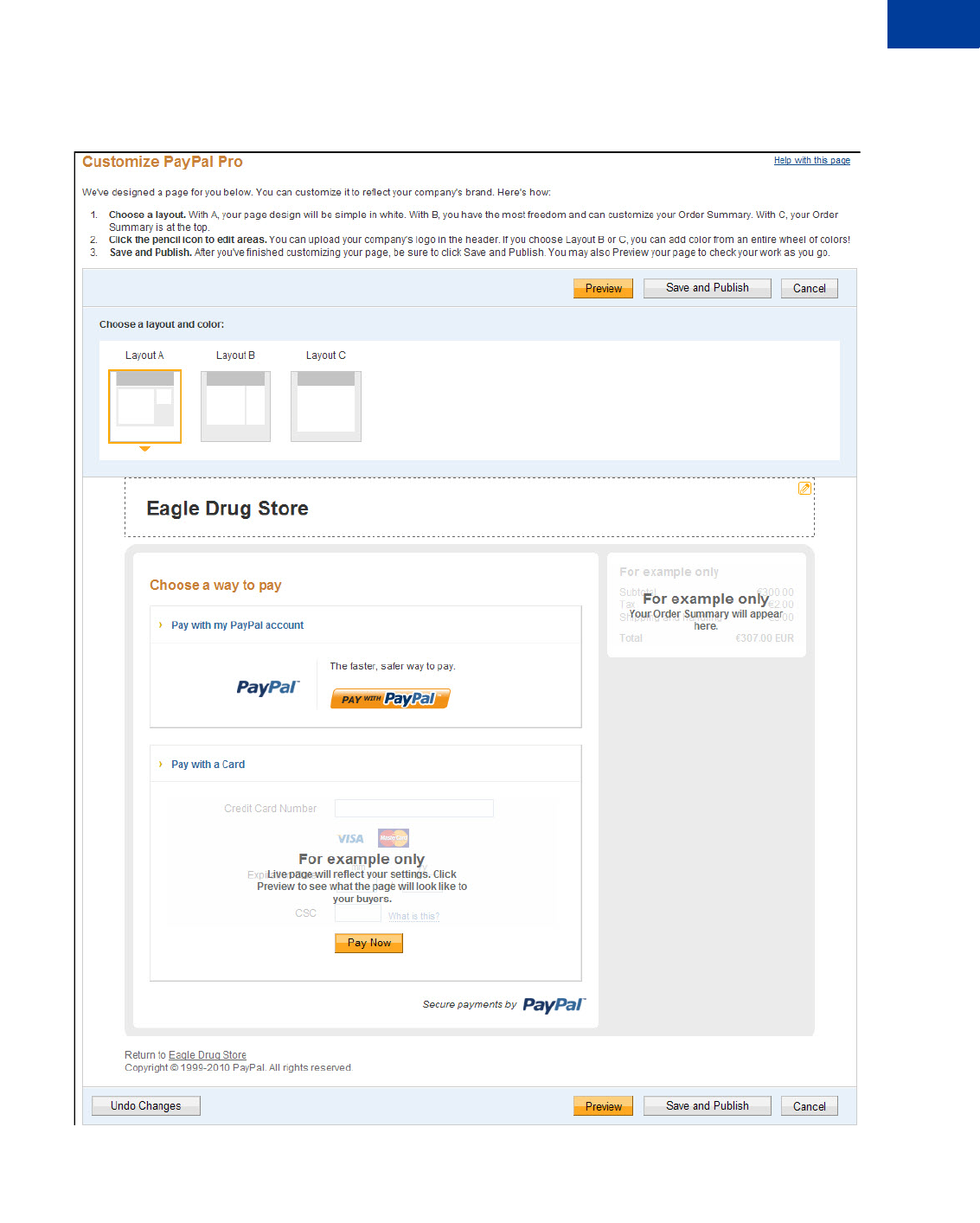This screenshot has width=980, height=1223.
Task: Click the order summary Total amount €307.00 EUR
Action: click(765, 638)
